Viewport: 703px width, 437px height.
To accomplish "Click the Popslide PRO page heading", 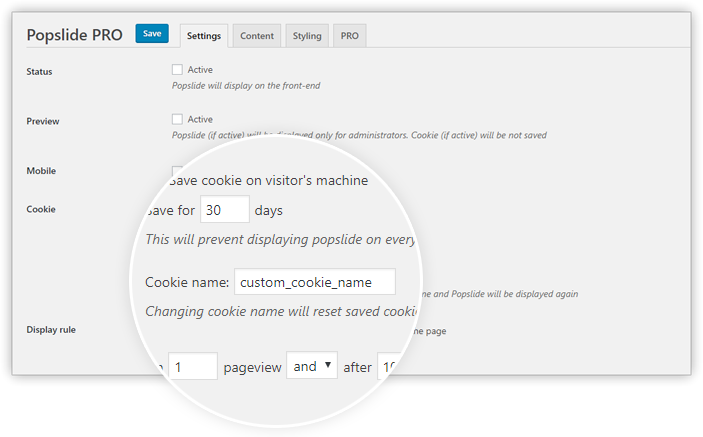I will click(74, 35).
